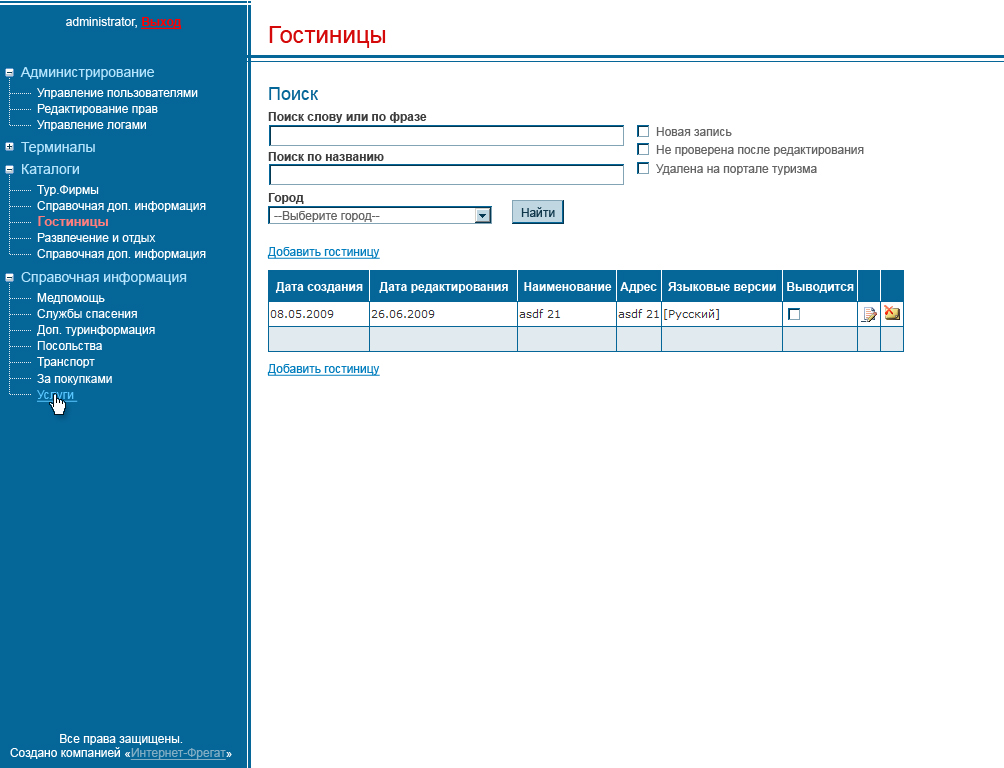Click Добавить гостиницу link below the table

[323, 369]
